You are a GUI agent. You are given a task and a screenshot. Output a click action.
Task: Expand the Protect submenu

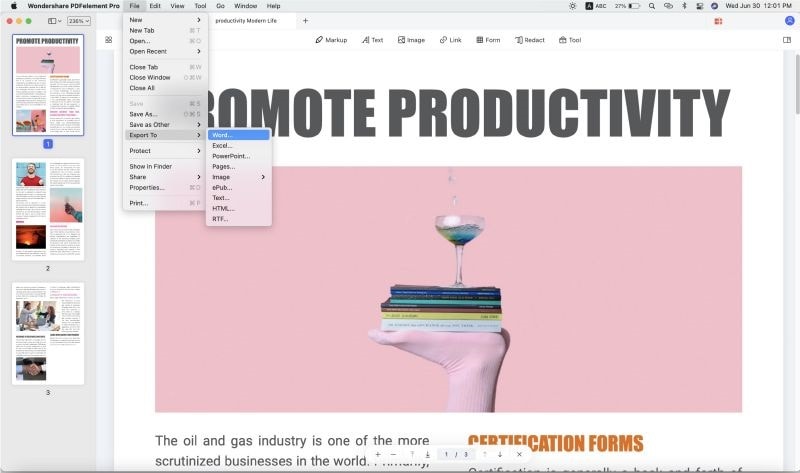point(165,151)
